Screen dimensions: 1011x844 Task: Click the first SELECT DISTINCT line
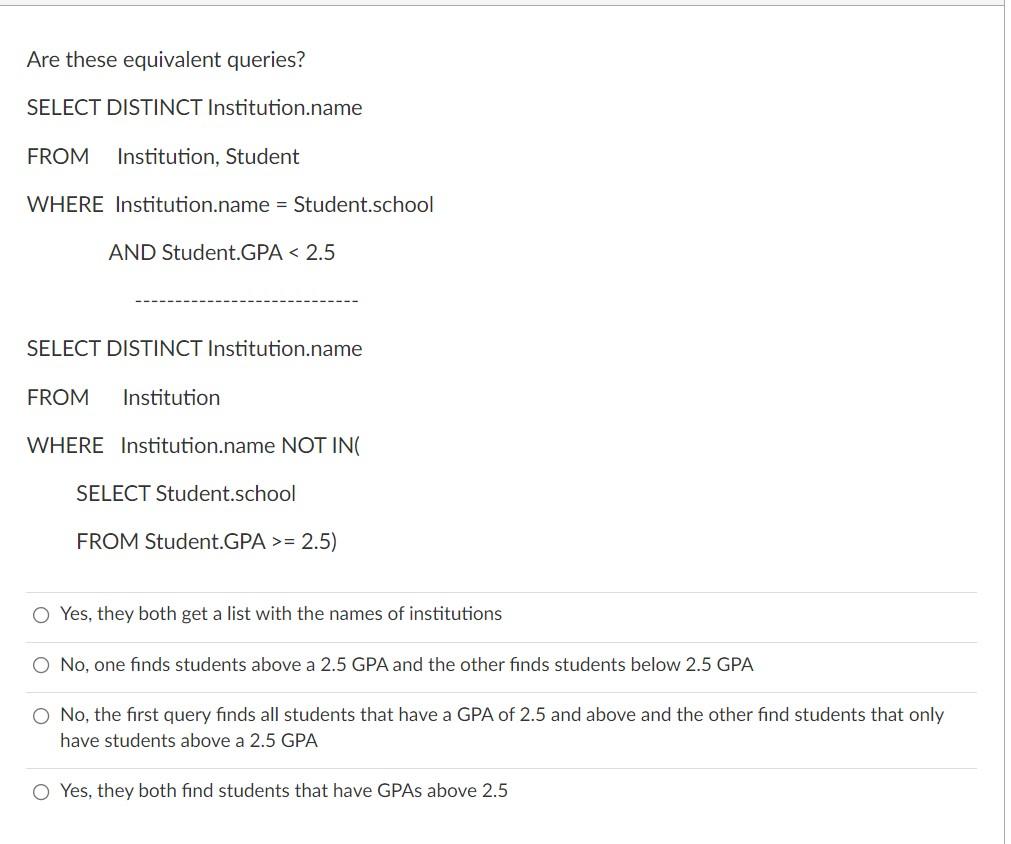(194, 107)
